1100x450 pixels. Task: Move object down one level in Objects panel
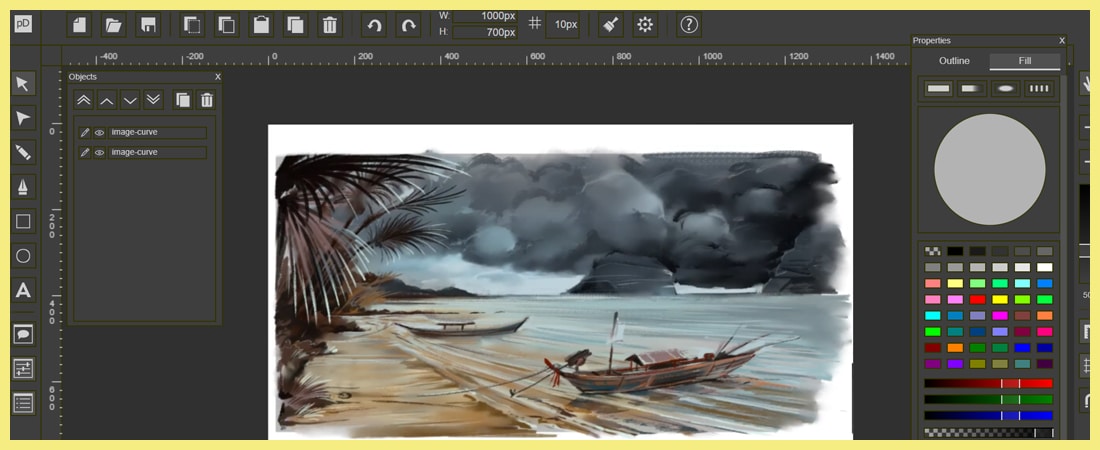[130, 100]
